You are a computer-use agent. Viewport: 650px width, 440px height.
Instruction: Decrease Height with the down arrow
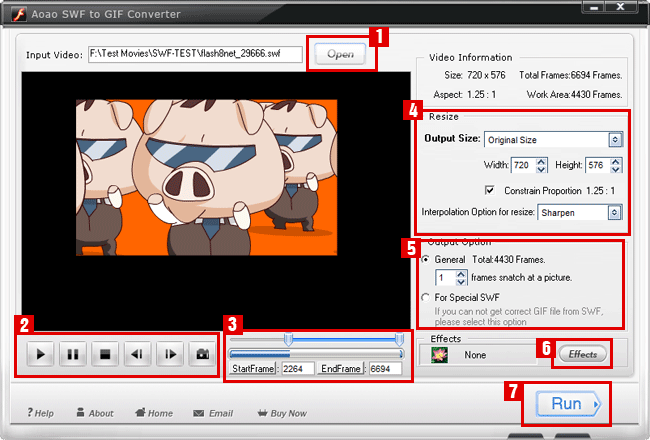616,169
